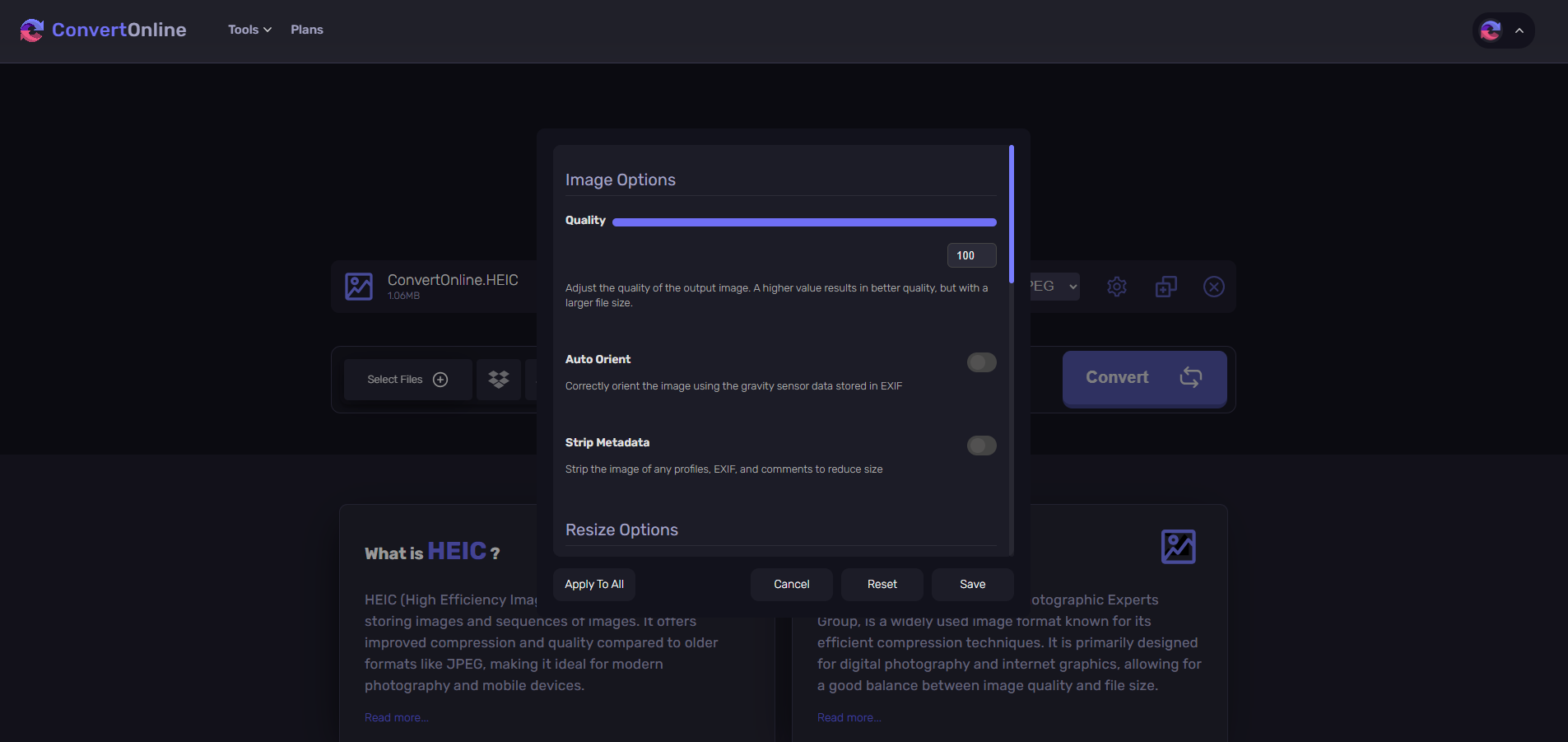Remove the file with the X icon

coord(1213,287)
